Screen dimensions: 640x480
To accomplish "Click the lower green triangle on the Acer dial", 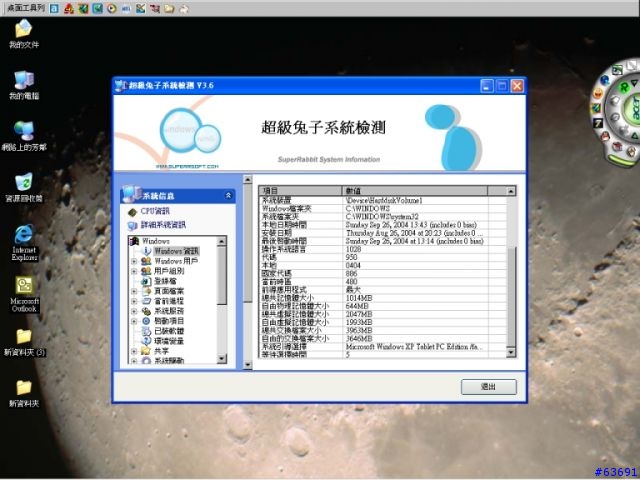I will [636, 135].
